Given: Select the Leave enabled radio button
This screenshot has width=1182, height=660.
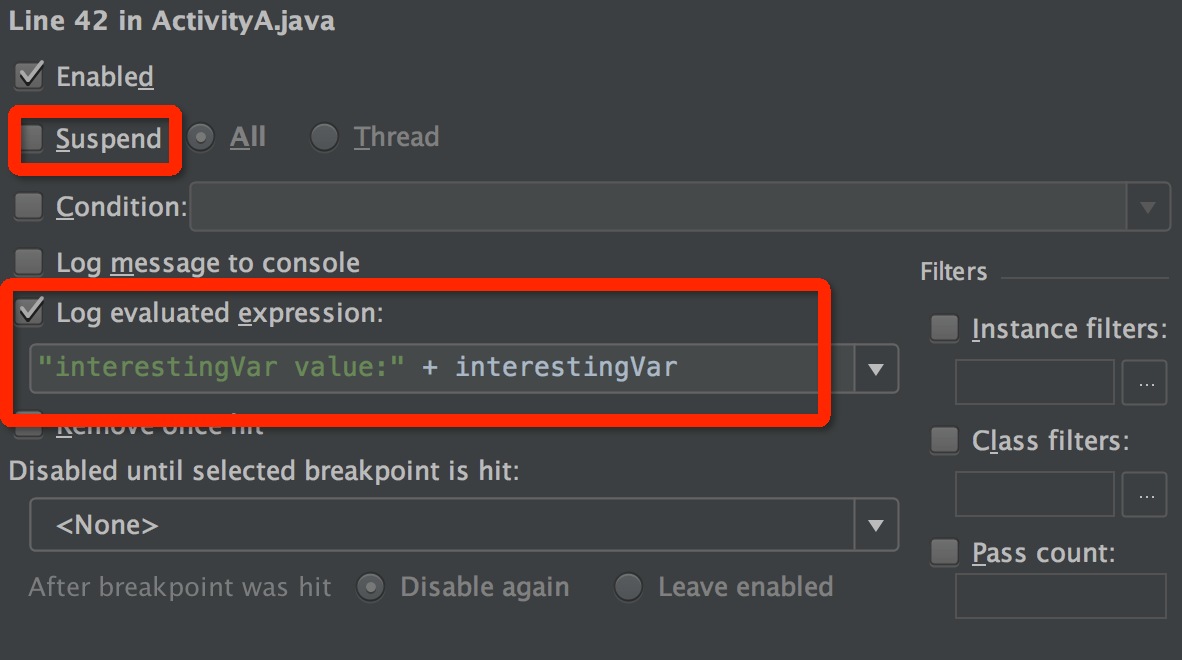Looking at the screenshot, I should [x=628, y=587].
